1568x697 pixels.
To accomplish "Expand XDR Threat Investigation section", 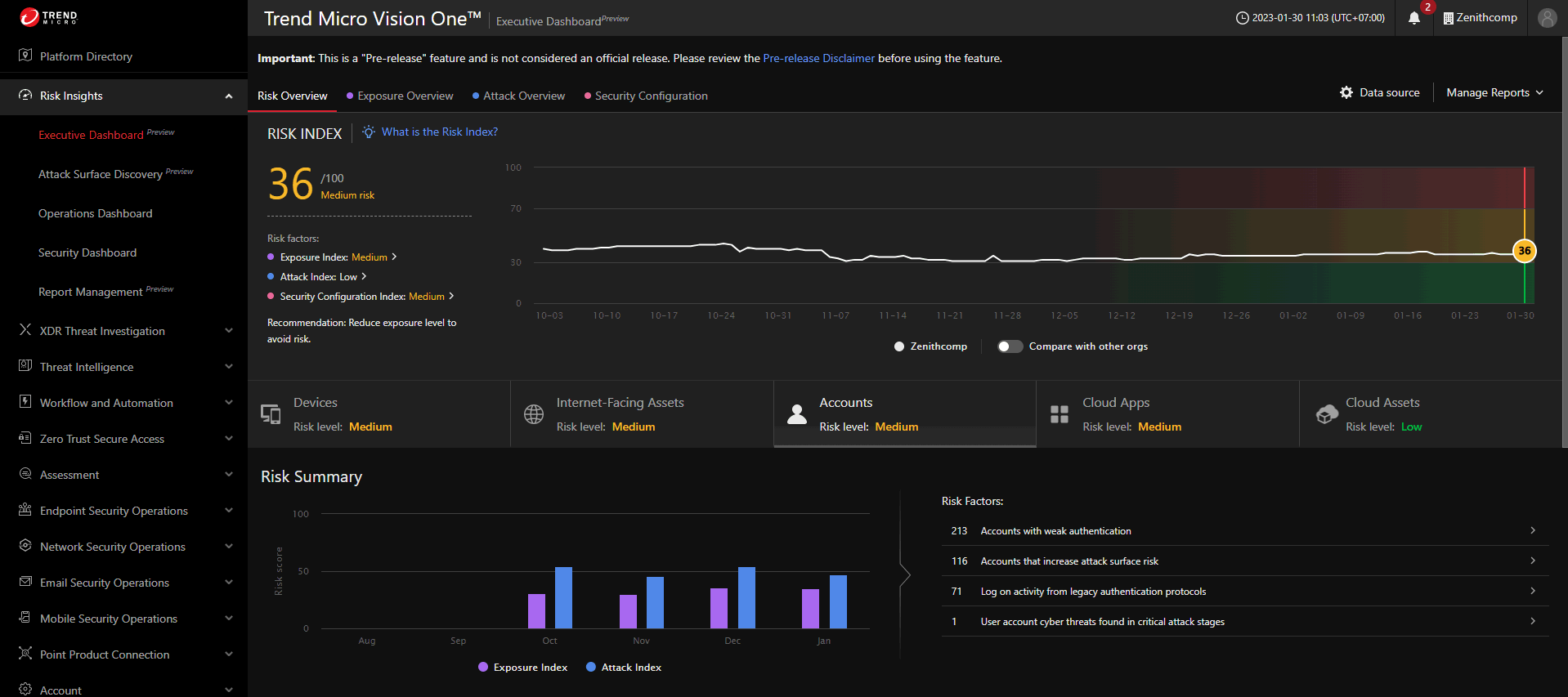I will 229,330.
